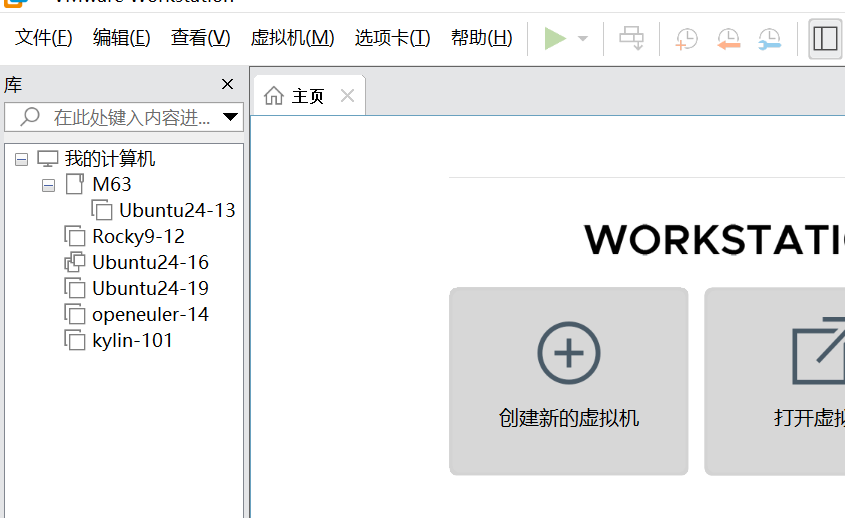The width and height of the screenshot is (845, 518).
Task: Click the library search input field
Action: [124, 117]
